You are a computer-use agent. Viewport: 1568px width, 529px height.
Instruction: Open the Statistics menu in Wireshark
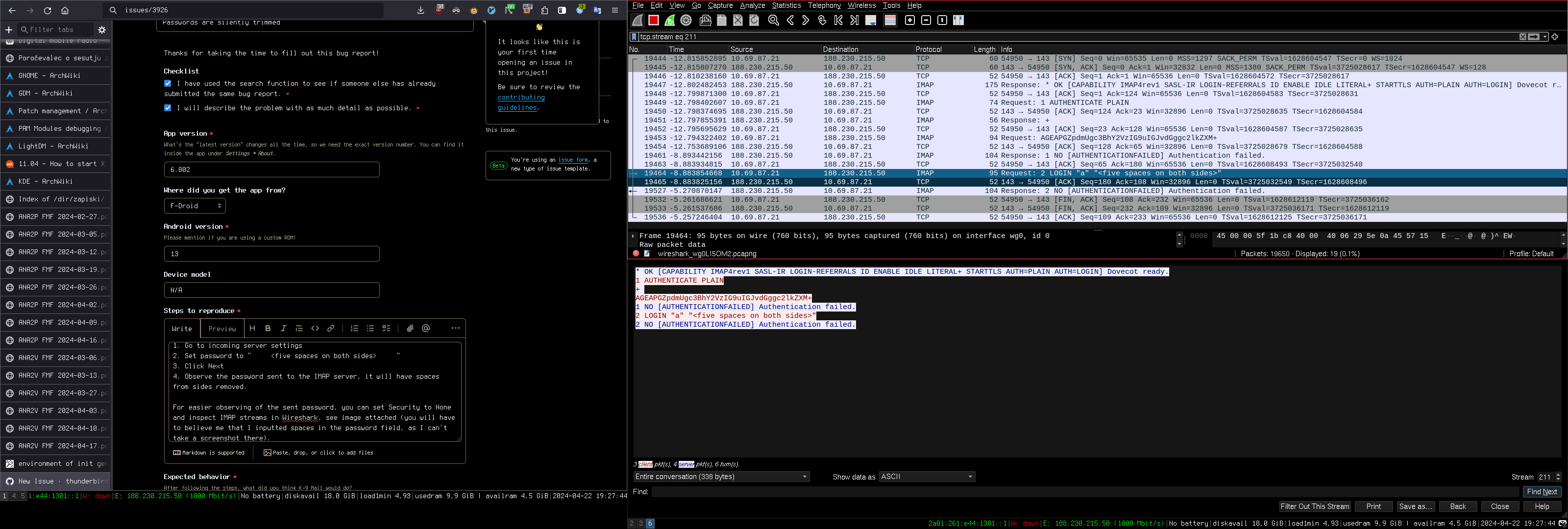[x=786, y=5]
